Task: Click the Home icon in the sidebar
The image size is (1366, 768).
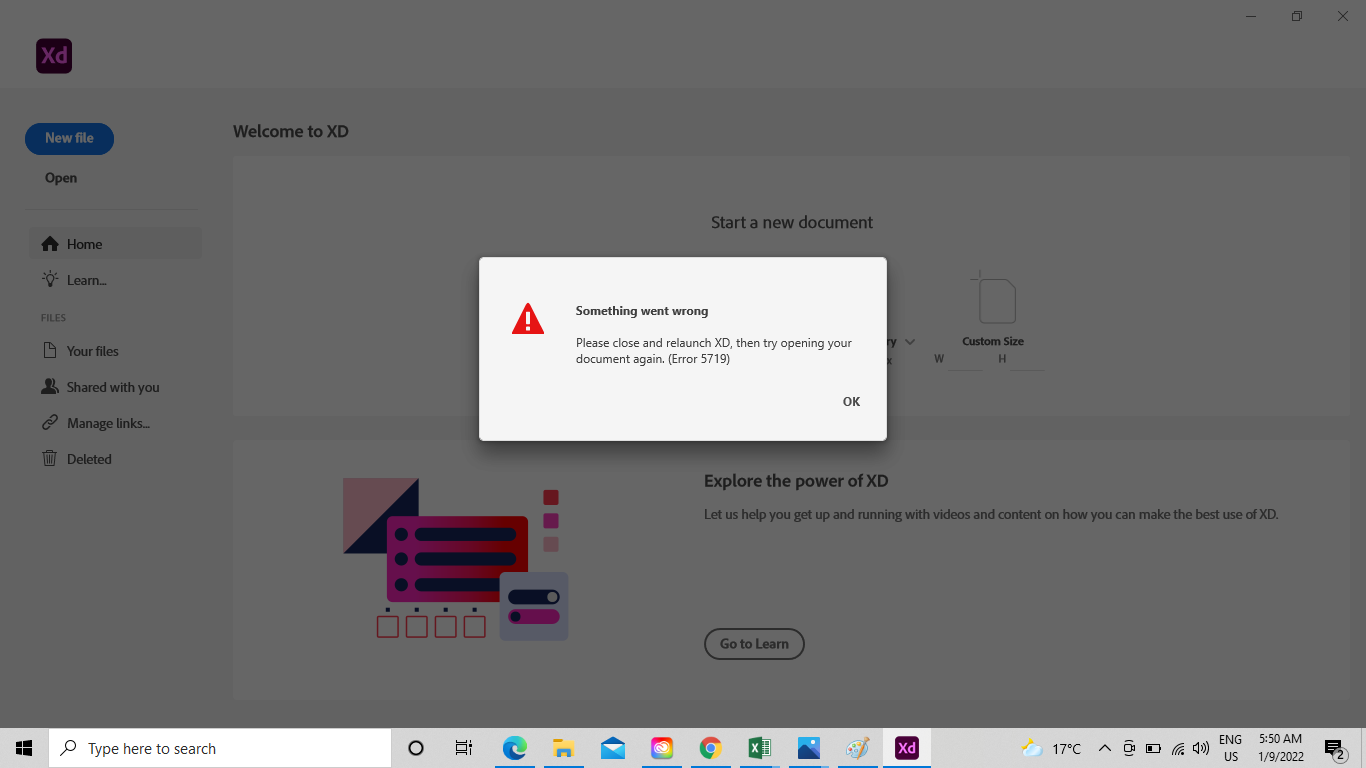Action: (x=49, y=243)
